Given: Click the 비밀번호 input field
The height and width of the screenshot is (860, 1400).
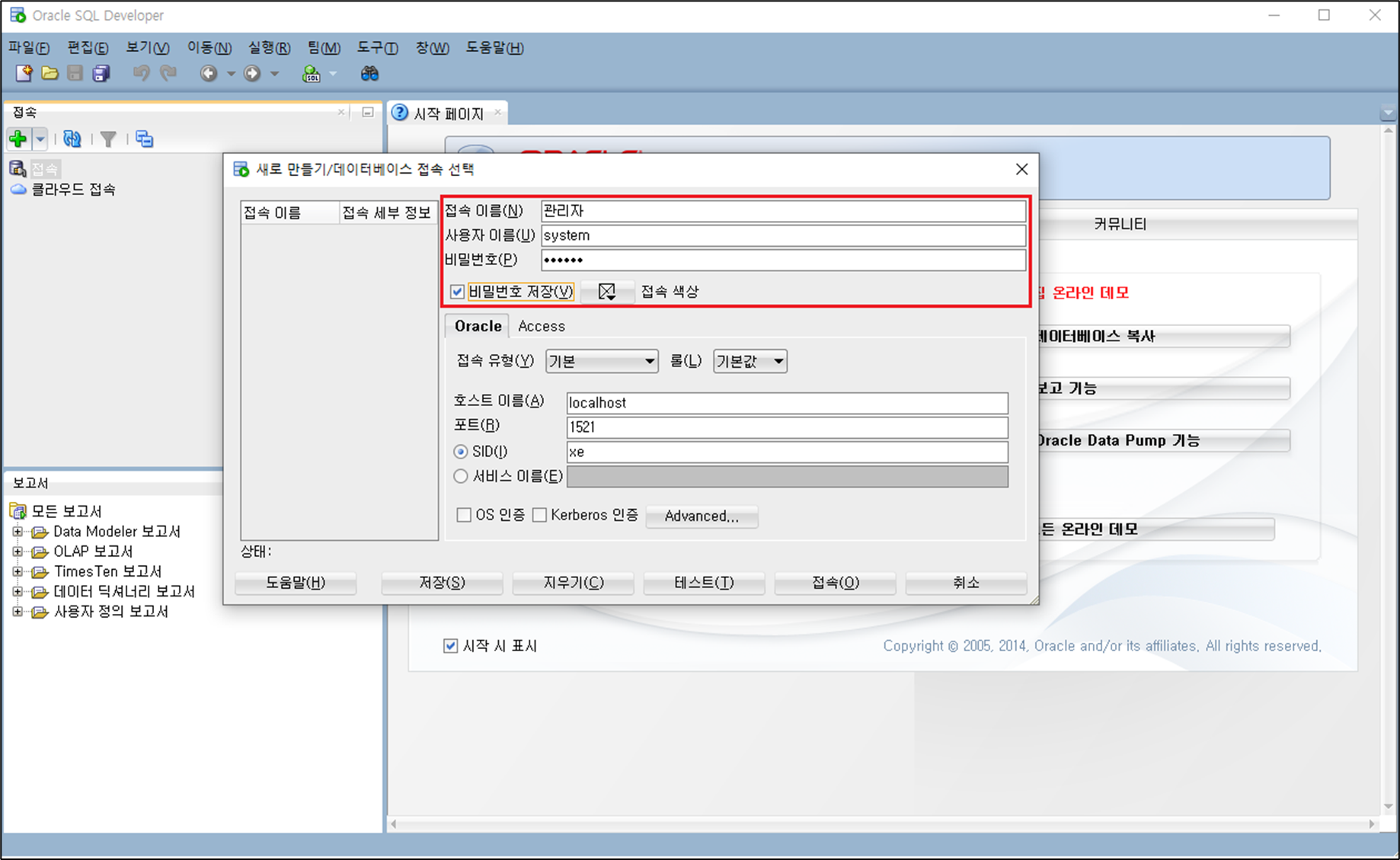Looking at the screenshot, I should click(x=784, y=260).
